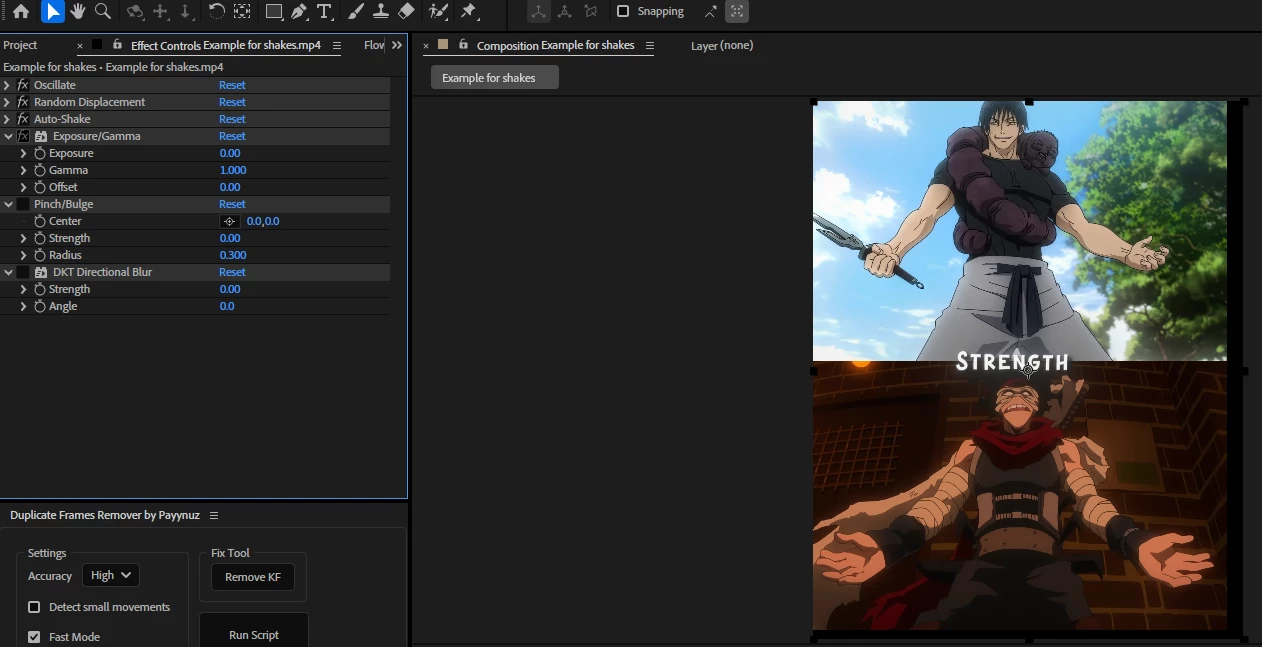Toggle fx switch for Oscillate effect

[x=23, y=85]
